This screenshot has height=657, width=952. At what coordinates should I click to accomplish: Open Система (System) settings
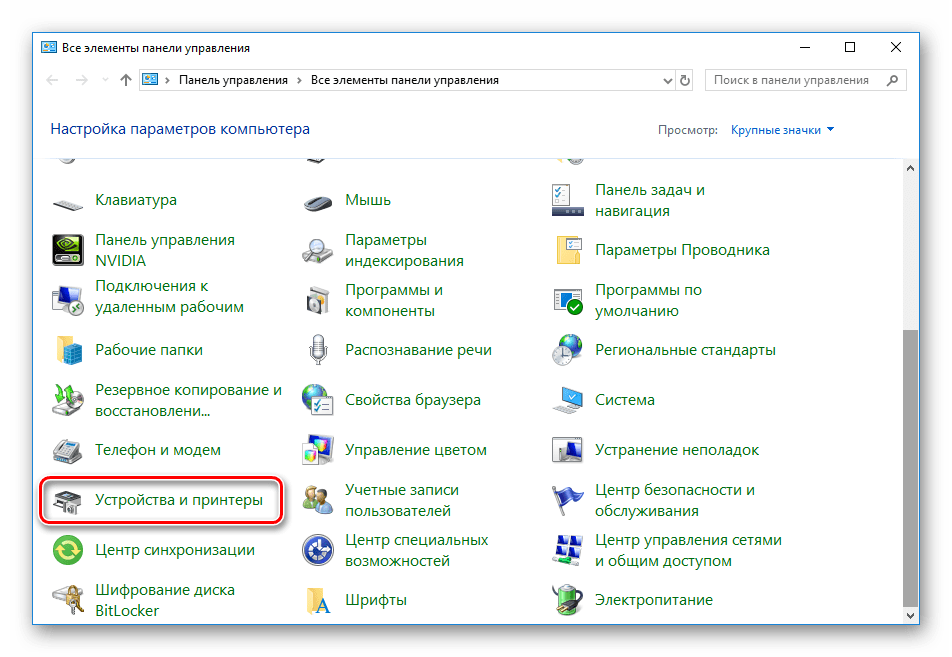pos(623,399)
